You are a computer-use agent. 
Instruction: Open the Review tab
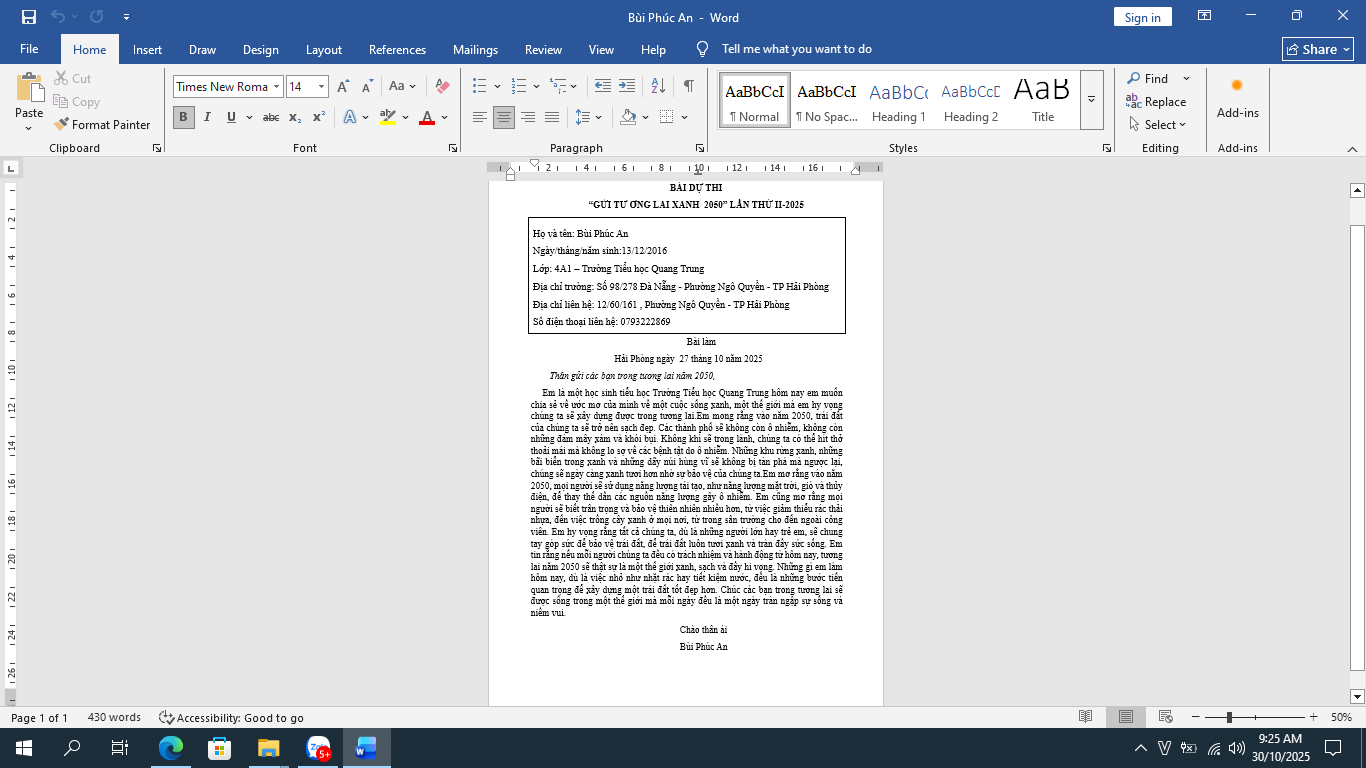pyautogui.click(x=543, y=49)
